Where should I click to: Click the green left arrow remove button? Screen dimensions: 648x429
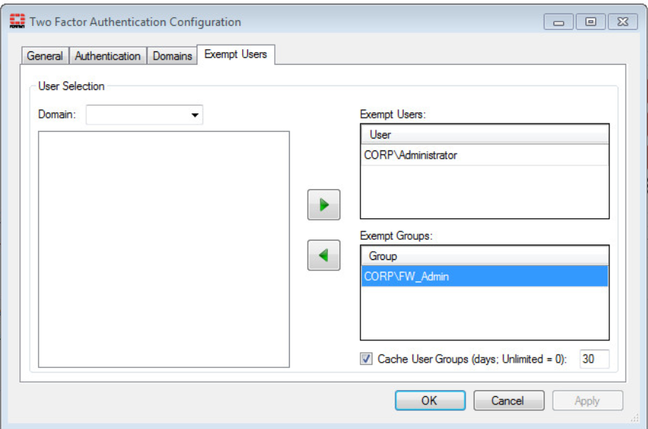coord(323,255)
